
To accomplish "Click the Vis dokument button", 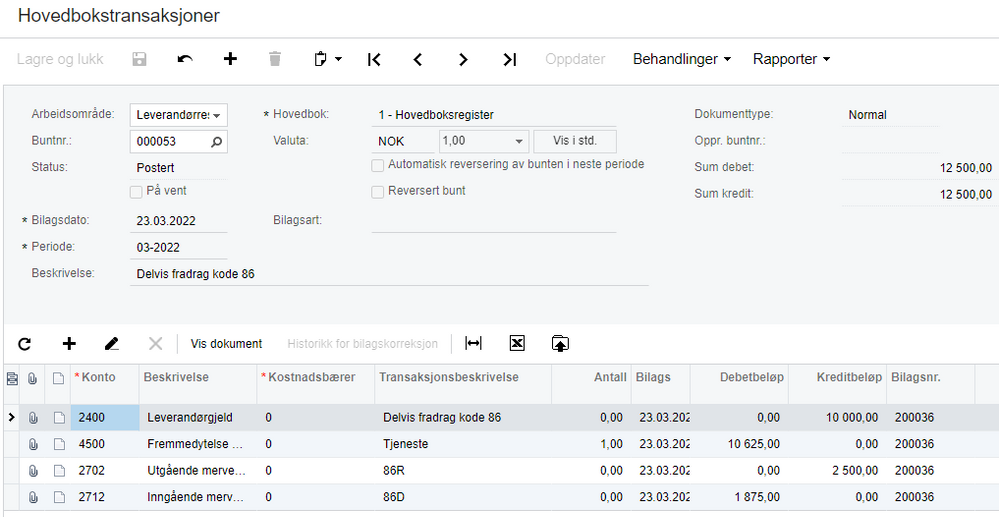I will tap(226, 344).
